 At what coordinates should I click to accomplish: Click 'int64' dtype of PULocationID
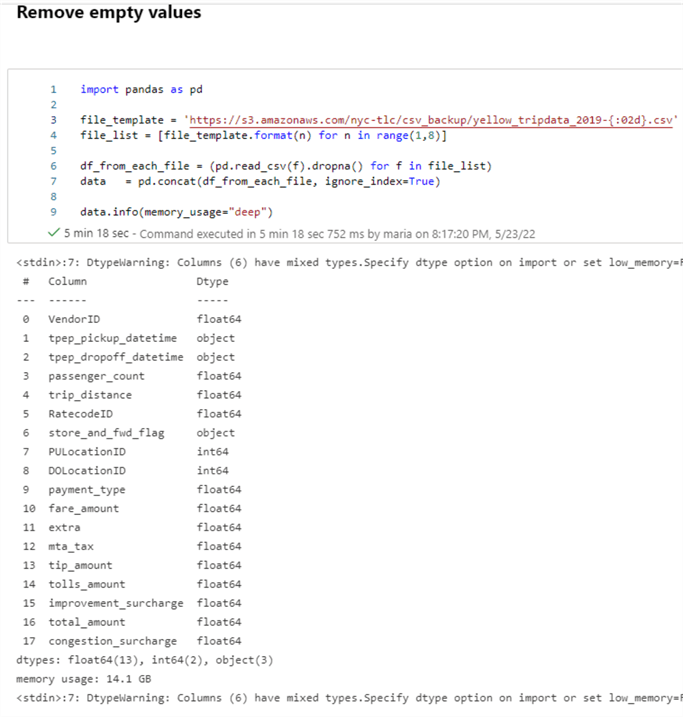(213, 452)
